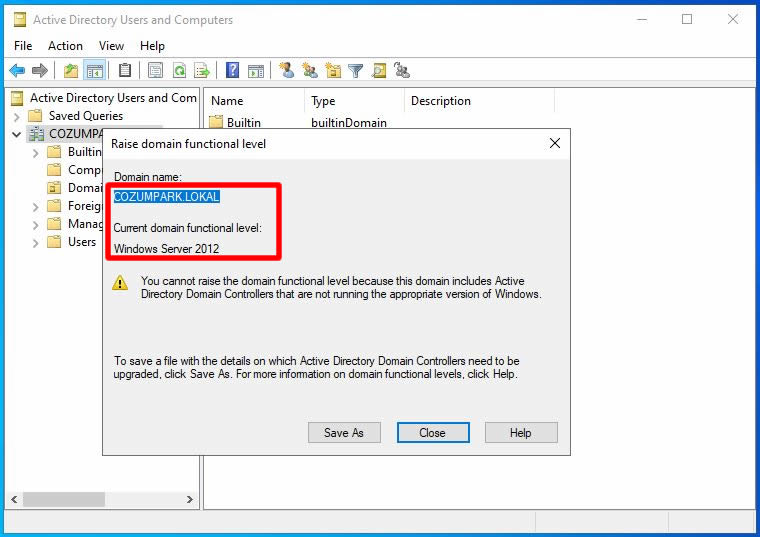This screenshot has height=537, width=760.
Task: Expand the Users container node
Action: point(36,242)
